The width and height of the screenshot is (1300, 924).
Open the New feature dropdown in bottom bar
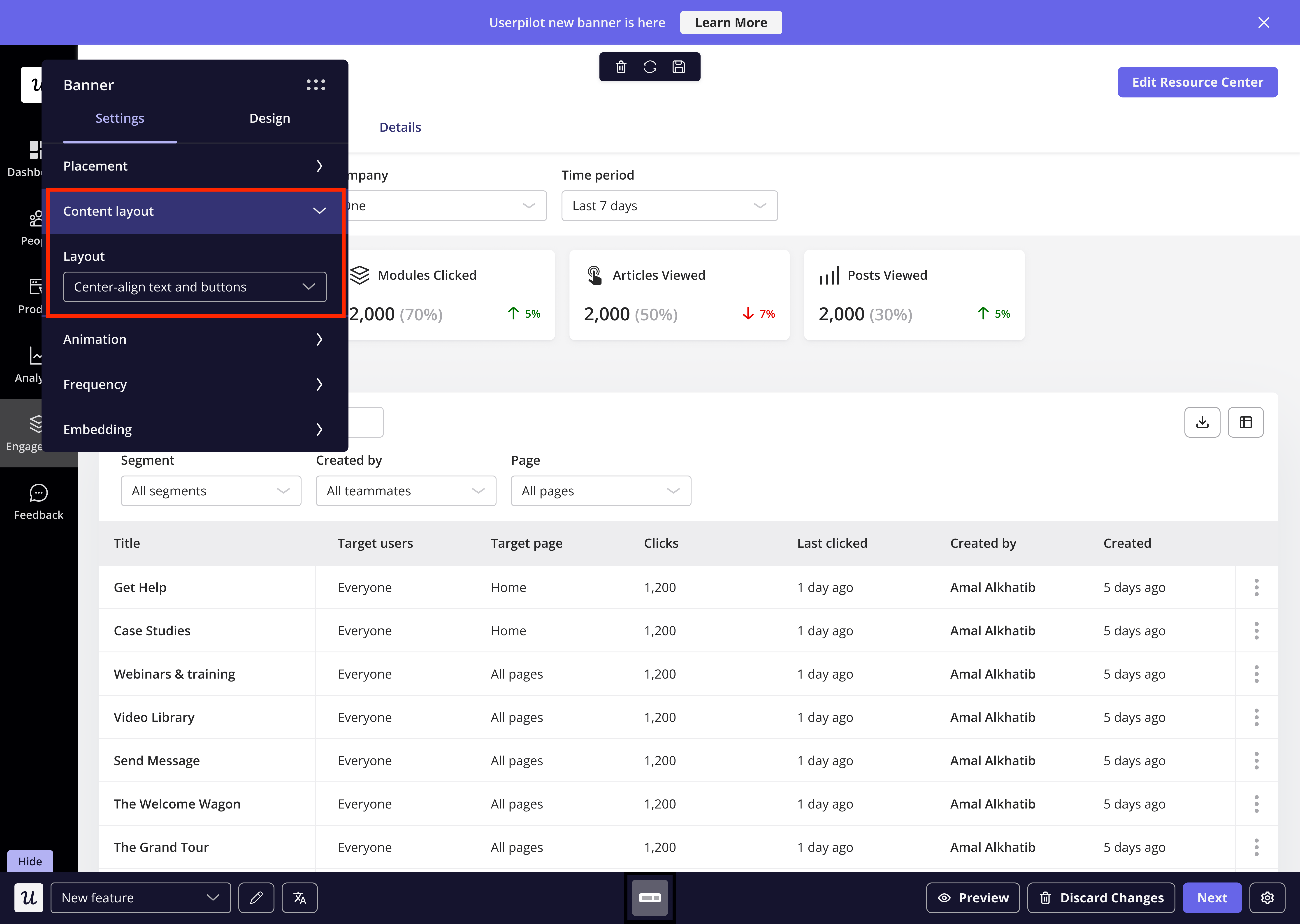click(141, 898)
